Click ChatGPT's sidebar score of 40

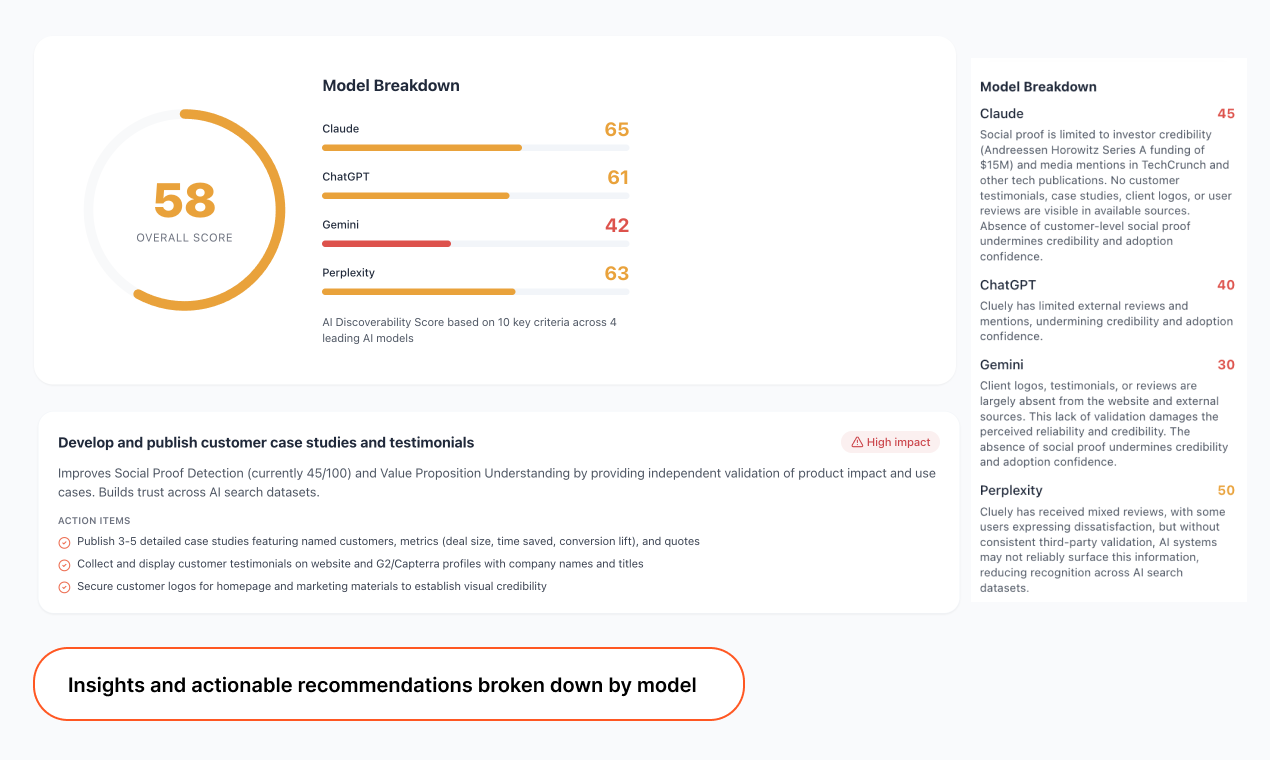pos(1227,284)
